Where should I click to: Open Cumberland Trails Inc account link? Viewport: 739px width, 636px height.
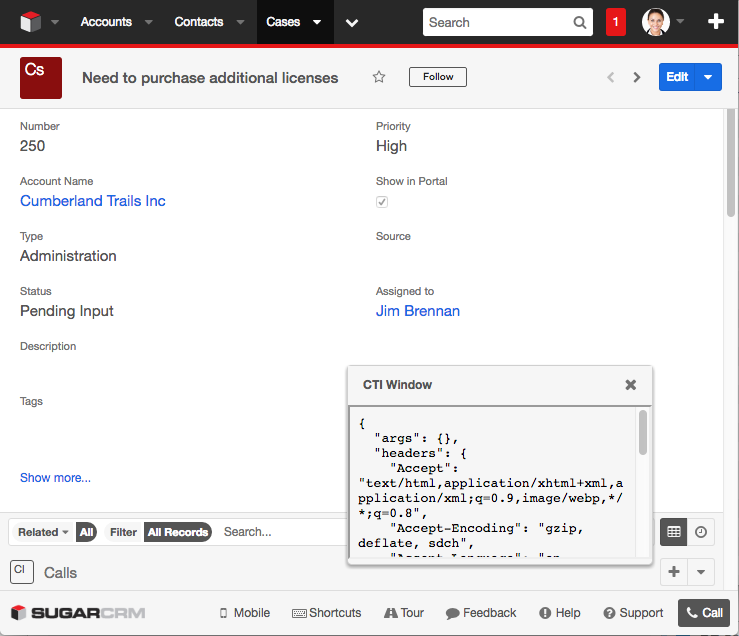click(x=93, y=201)
